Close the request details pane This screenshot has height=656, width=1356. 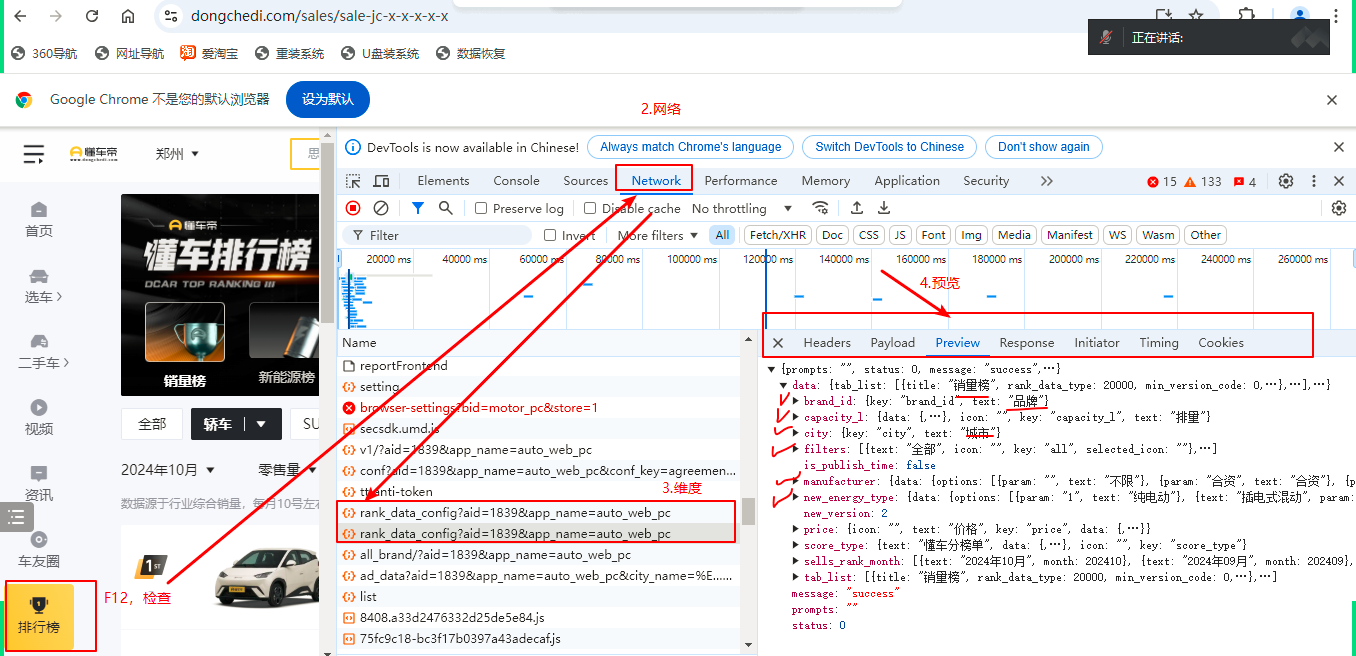coord(778,343)
